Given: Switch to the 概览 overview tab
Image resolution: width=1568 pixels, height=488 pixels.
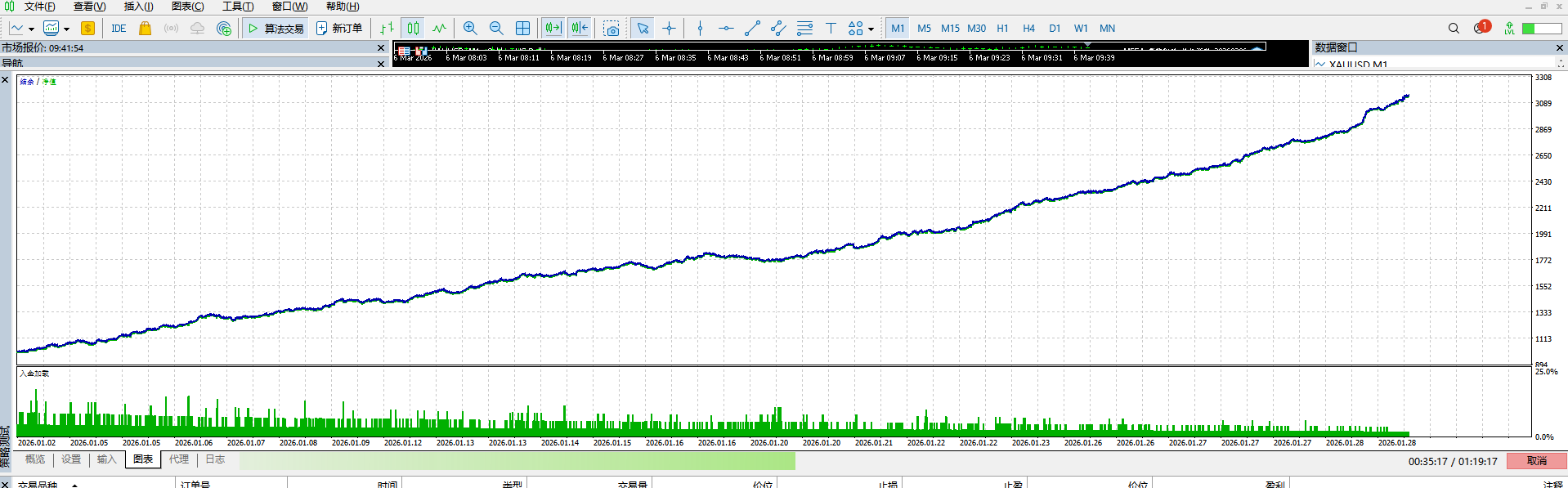Looking at the screenshot, I should click(x=35, y=459).
